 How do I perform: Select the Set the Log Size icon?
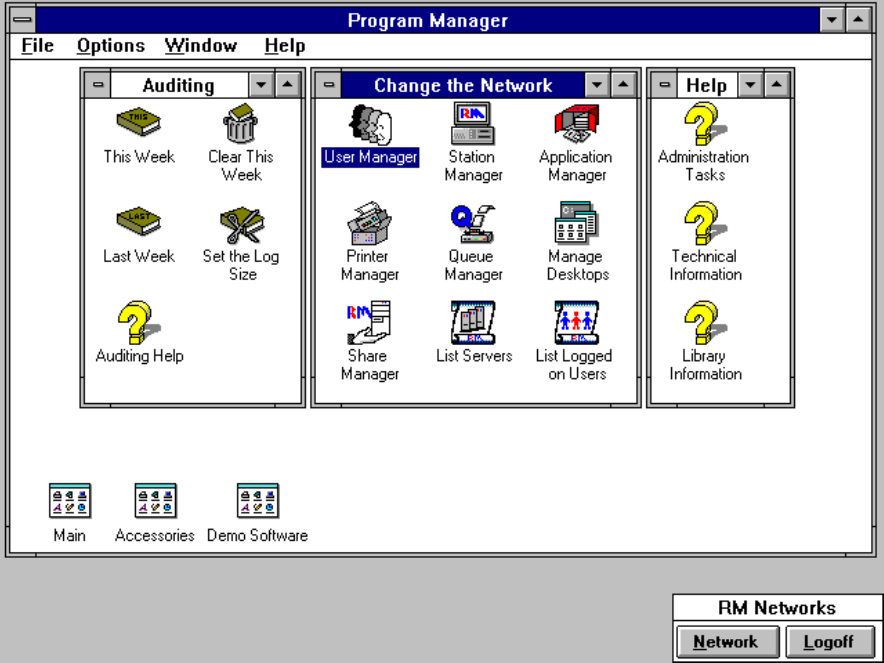242,225
